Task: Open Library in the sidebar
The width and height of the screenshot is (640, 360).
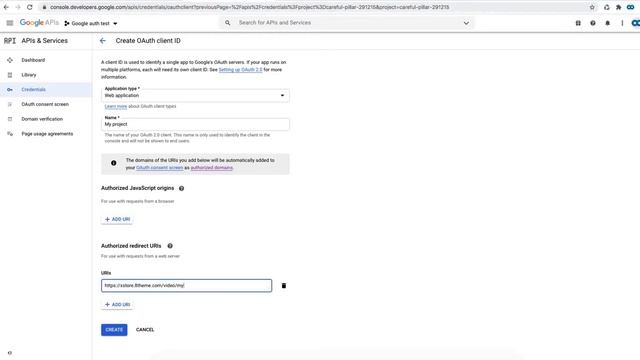Action: tap(29, 75)
